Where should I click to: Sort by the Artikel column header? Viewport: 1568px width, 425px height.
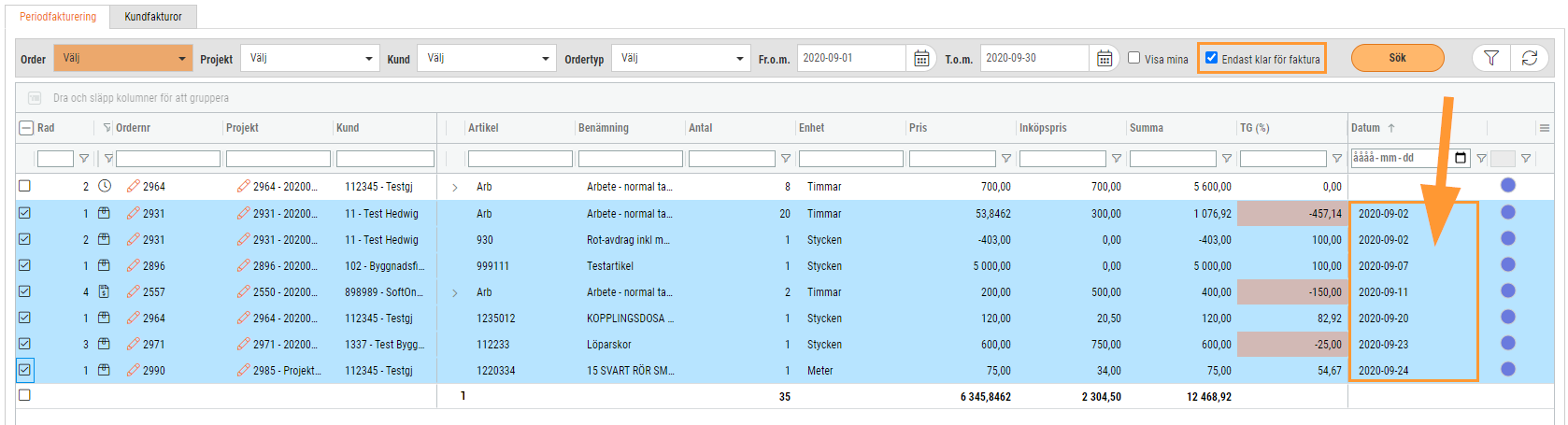483,128
